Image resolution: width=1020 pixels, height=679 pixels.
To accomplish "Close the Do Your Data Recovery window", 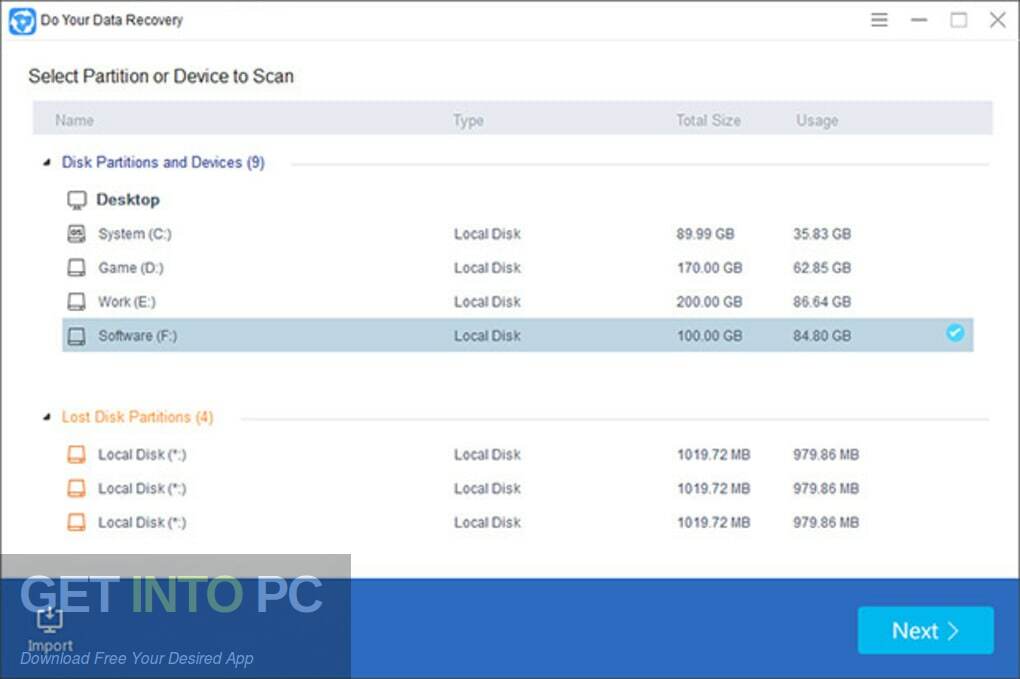I will [997, 20].
